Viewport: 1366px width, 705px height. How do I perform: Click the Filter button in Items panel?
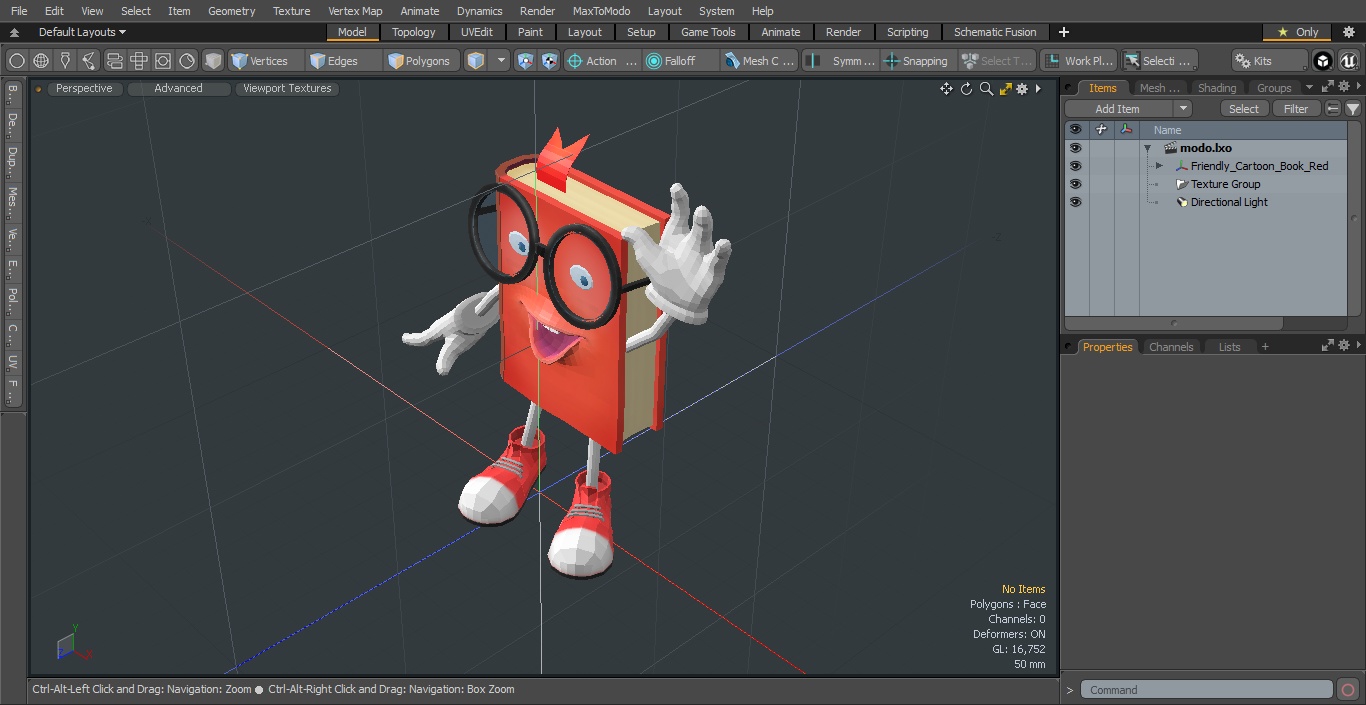(x=1296, y=109)
